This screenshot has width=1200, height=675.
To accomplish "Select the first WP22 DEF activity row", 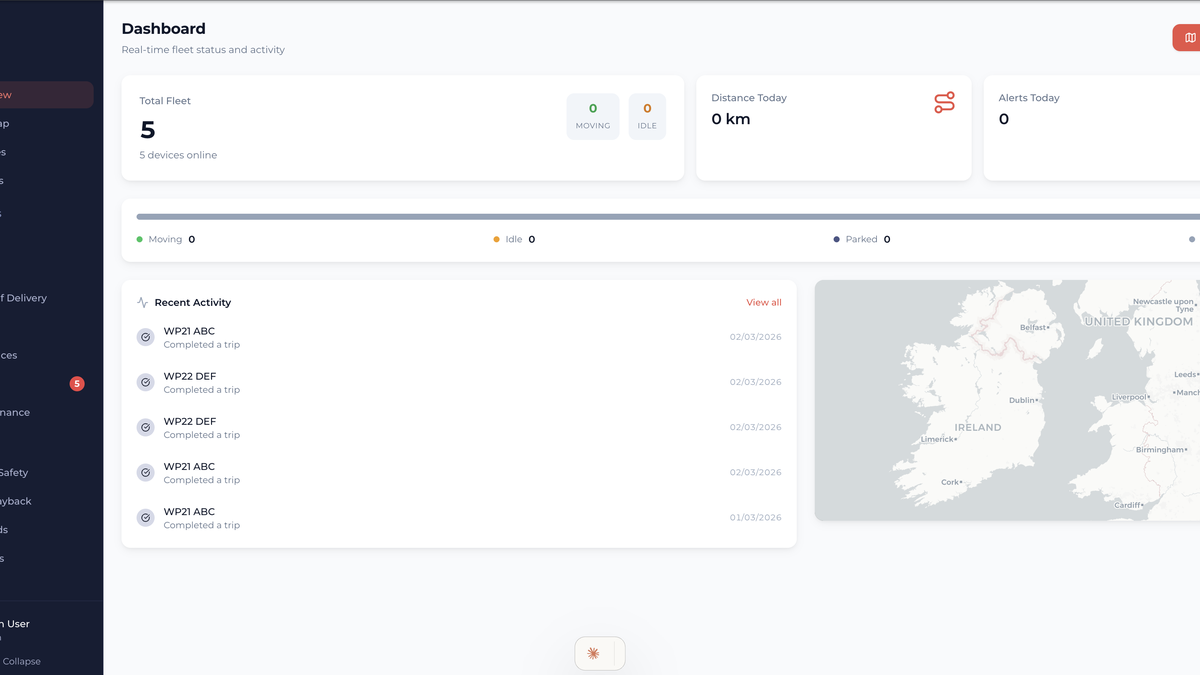I will (x=459, y=382).
